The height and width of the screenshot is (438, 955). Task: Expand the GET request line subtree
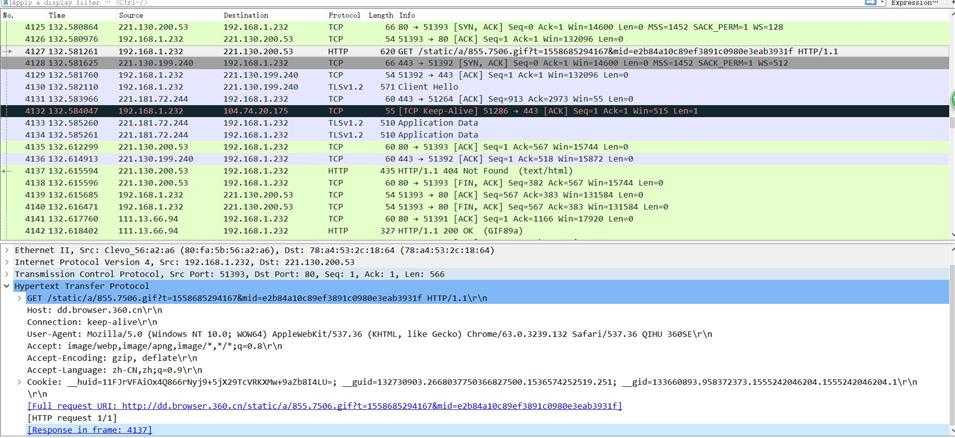pyautogui.click(x=19, y=298)
